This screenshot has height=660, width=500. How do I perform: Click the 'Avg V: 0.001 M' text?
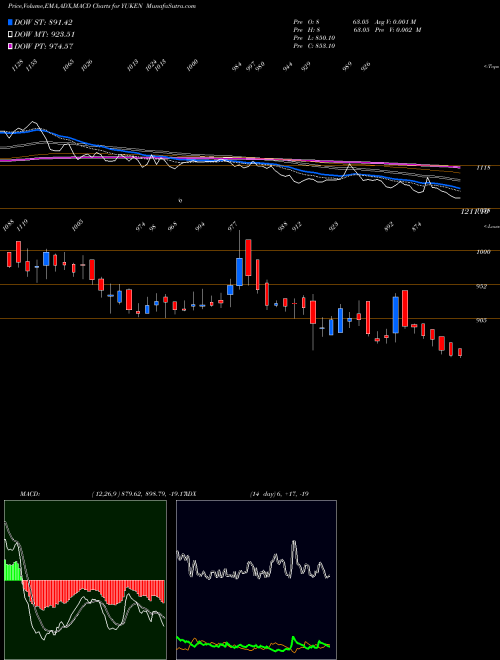(x=396, y=21)
